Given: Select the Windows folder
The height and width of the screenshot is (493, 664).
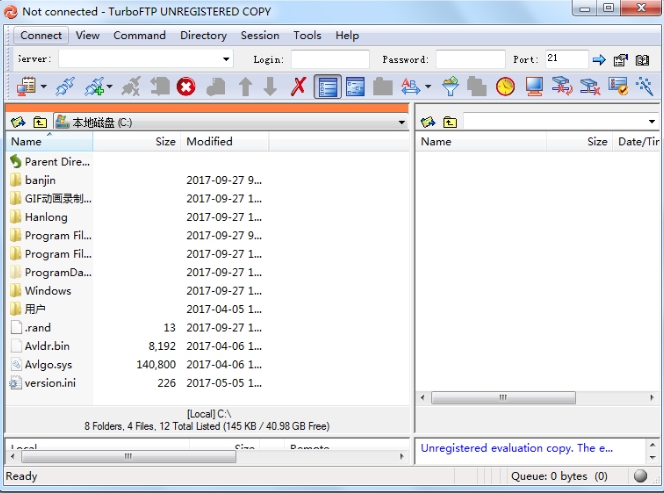Looking at the screenshot, I should point(41,291).
